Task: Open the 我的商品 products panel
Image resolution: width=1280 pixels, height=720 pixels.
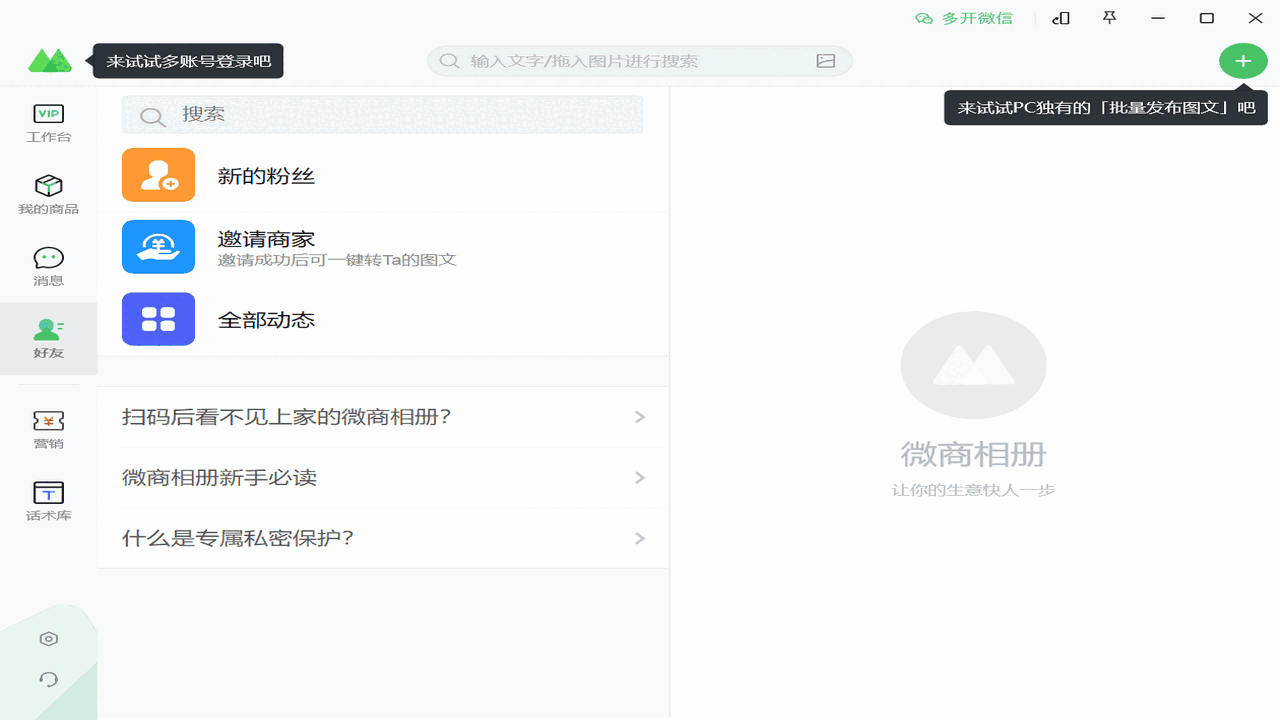Action: 47,193
